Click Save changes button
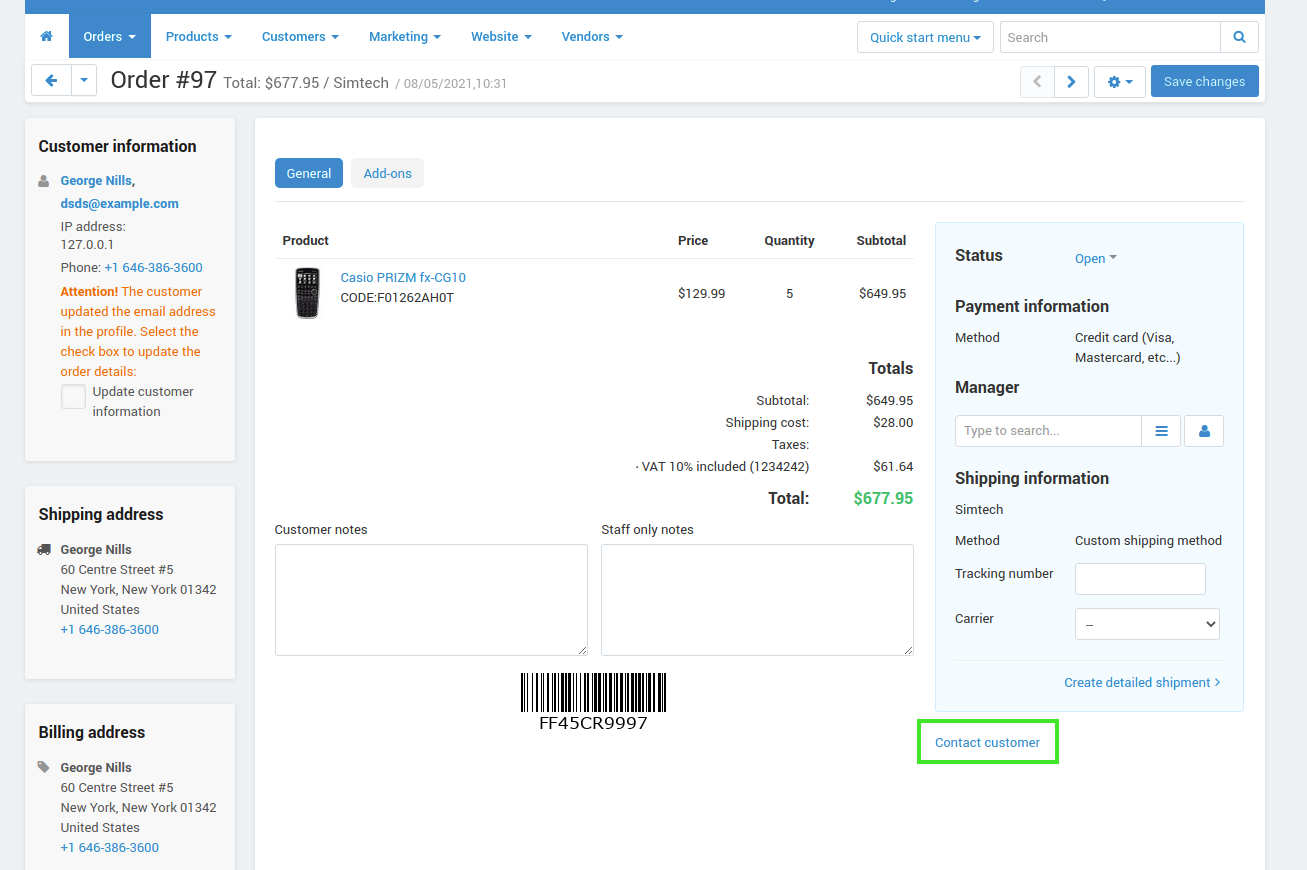The image size is (1307, 870). (1204, 82)
